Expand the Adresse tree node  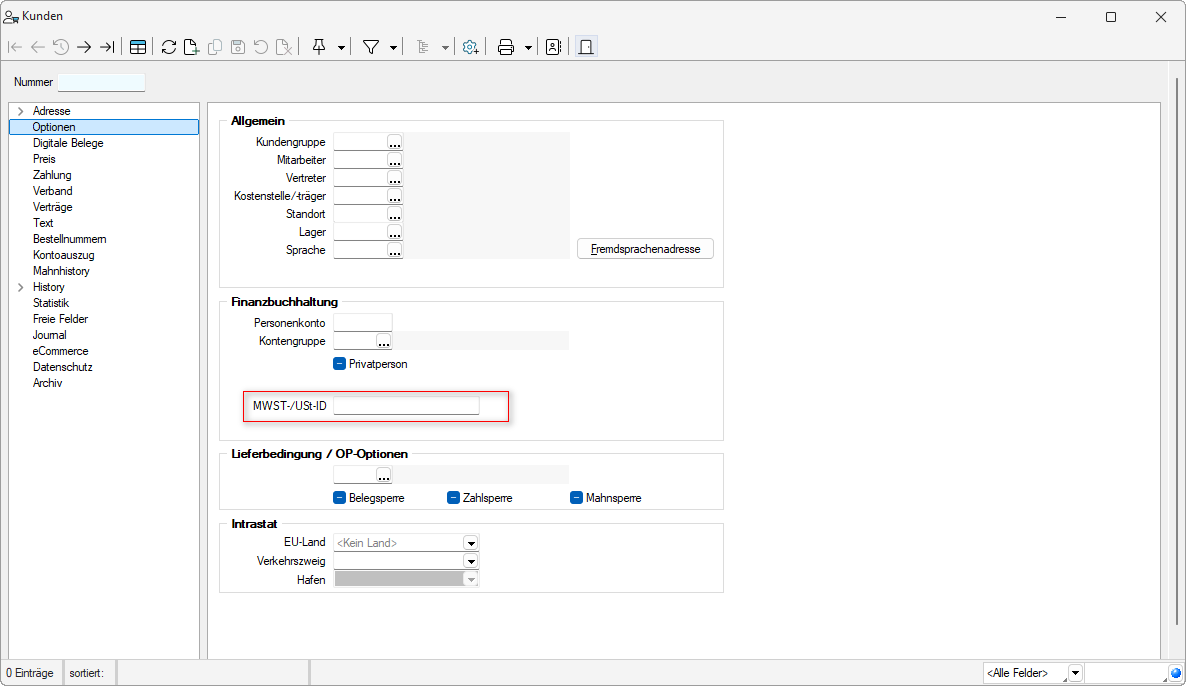click(x=20, y=111)
